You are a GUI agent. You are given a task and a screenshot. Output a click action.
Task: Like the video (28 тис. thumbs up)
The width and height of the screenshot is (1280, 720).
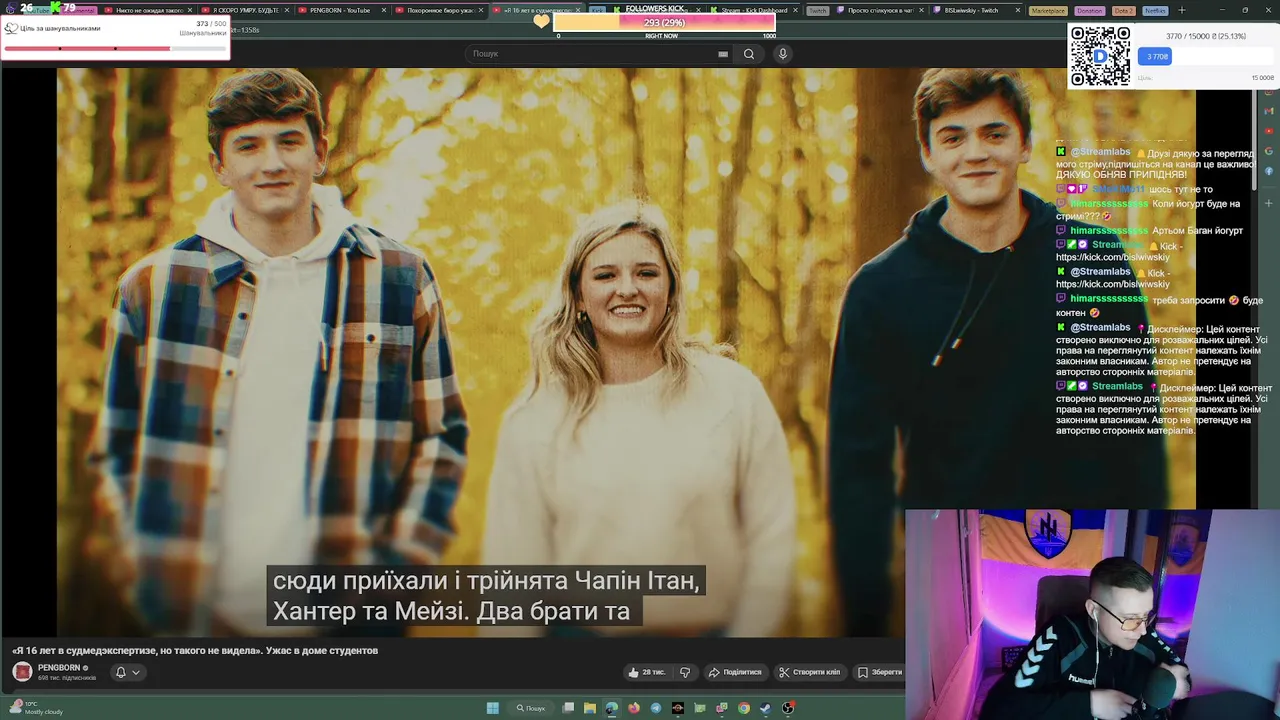(x=646, y=672)
